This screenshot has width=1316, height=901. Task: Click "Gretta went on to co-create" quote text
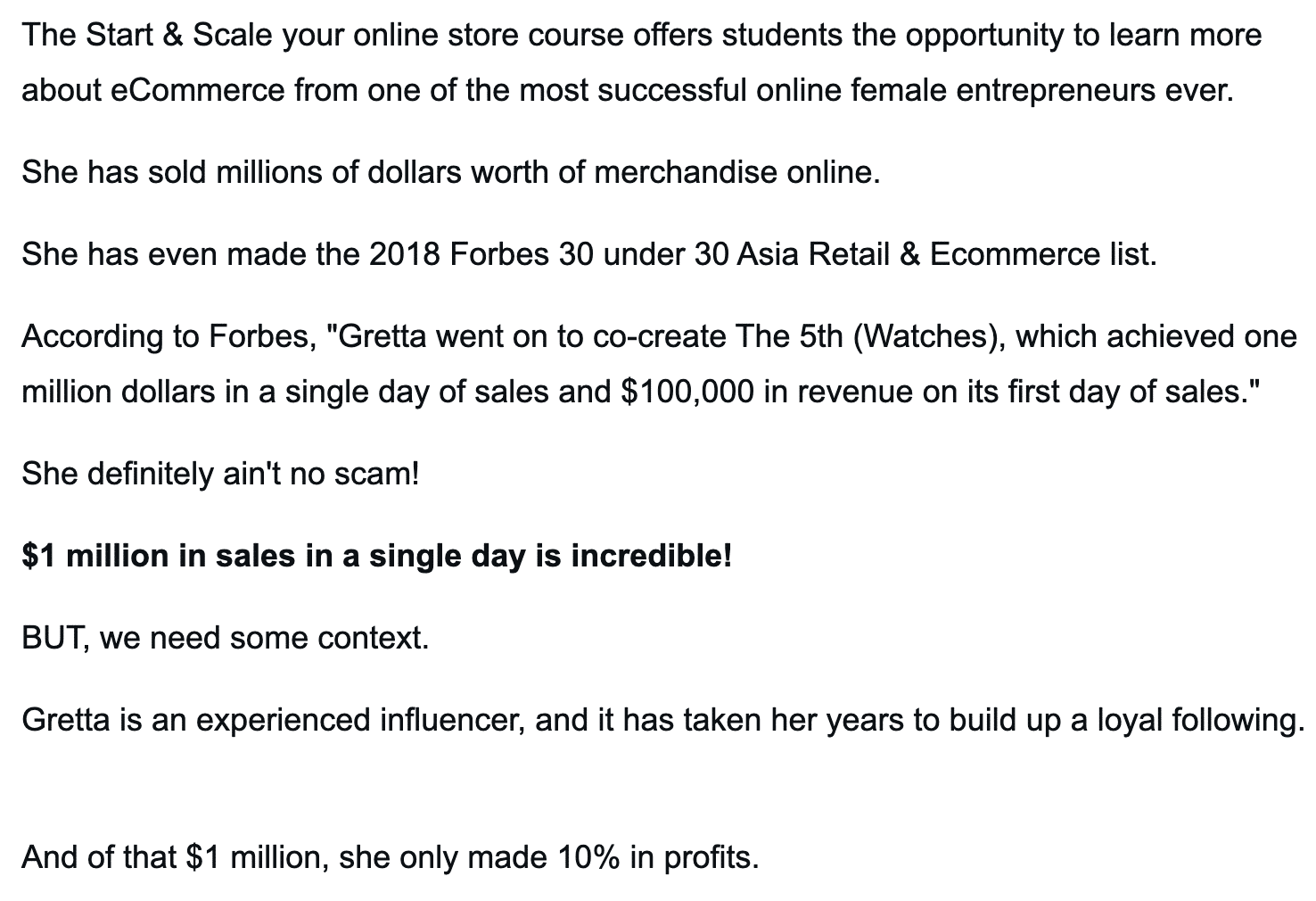coord(533,336)
